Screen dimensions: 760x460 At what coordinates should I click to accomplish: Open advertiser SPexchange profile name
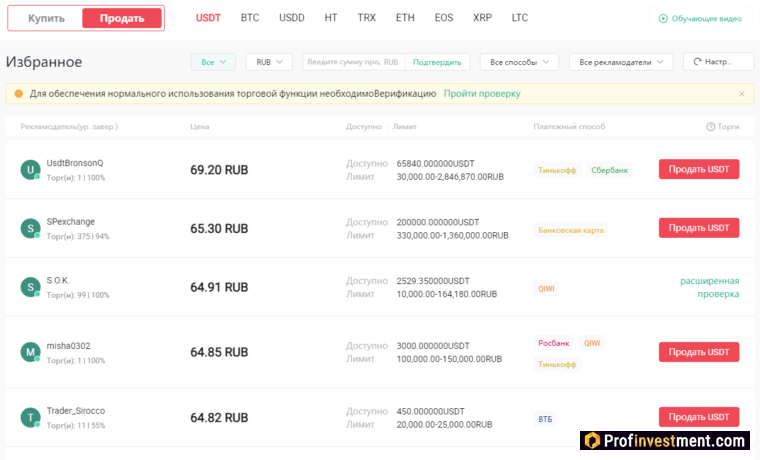[x=70, y=222]
